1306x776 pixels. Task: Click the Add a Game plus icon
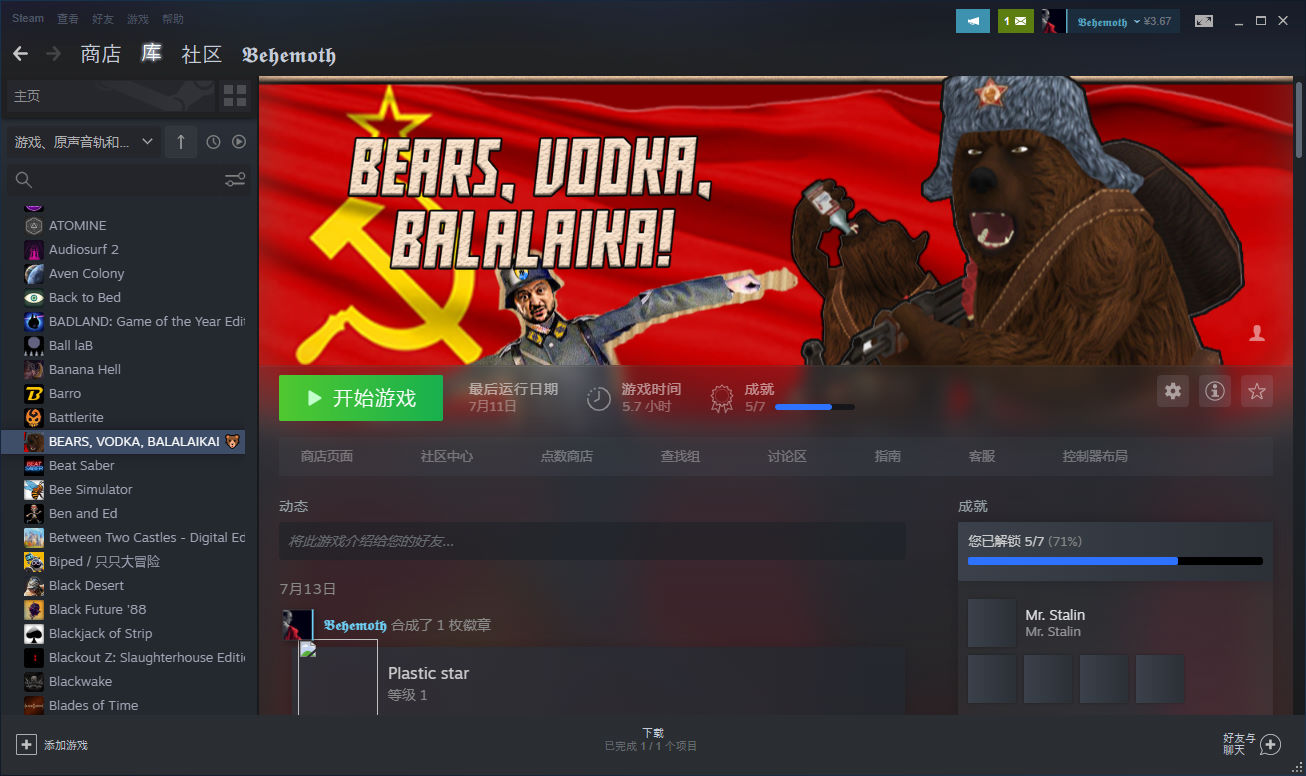26,744
